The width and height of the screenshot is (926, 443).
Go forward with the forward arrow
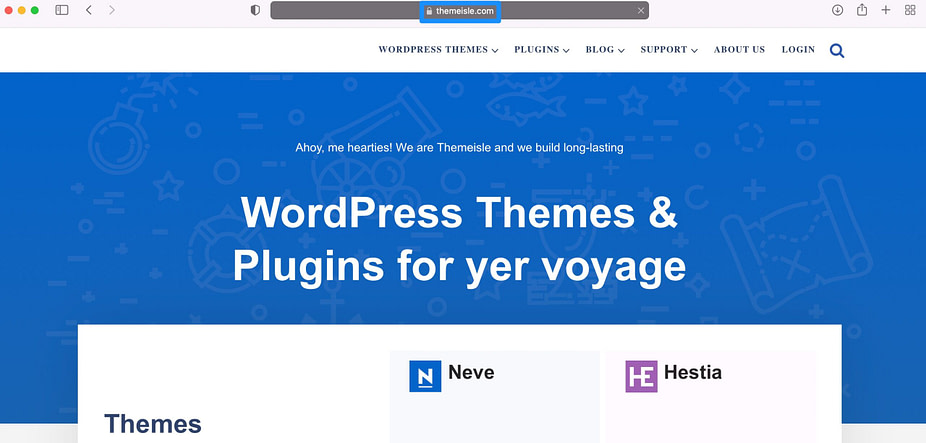[112, 10]
